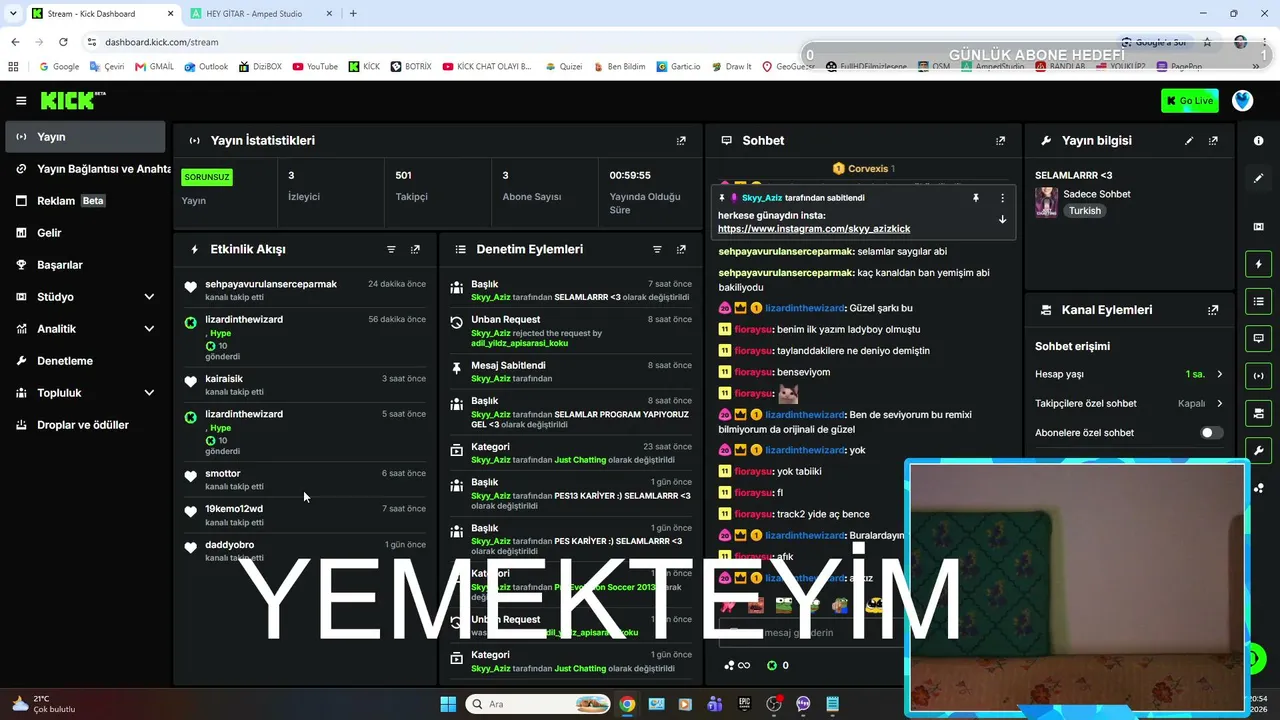Click the info icon in the right rail
This screenshot has width=1280, height=720.
(1258, 141)
